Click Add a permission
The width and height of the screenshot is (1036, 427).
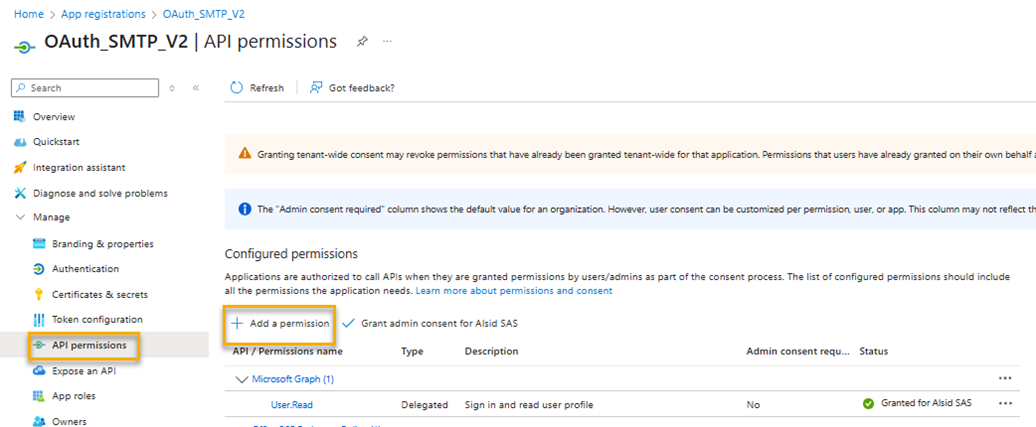pos(280,323)
